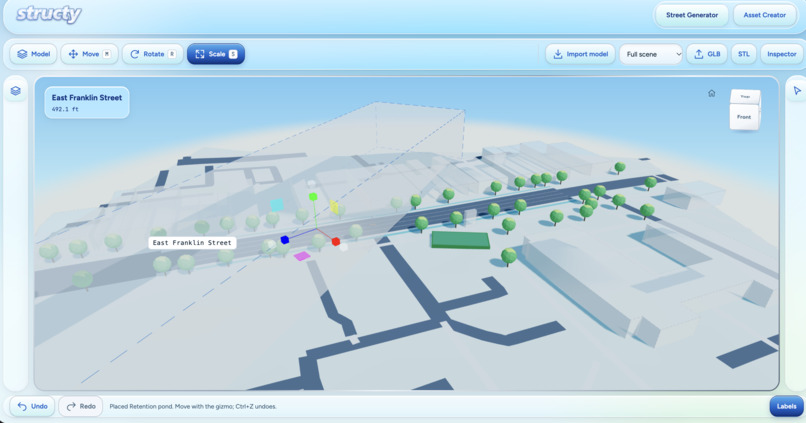This screenshot has width=806, height=423.
Task: Toggle the Labels button
Action: [786, 406]
